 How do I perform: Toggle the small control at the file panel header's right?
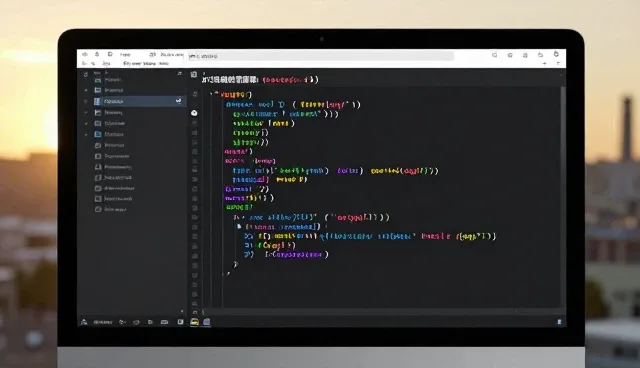(179, 73)
